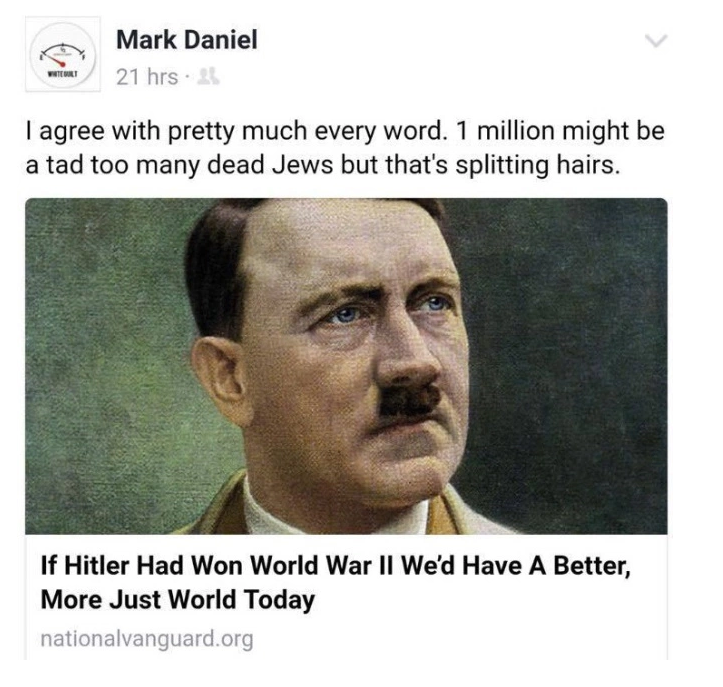Click the shared article headline
This screenshot has width=723, height=687.
click(335, 582)
